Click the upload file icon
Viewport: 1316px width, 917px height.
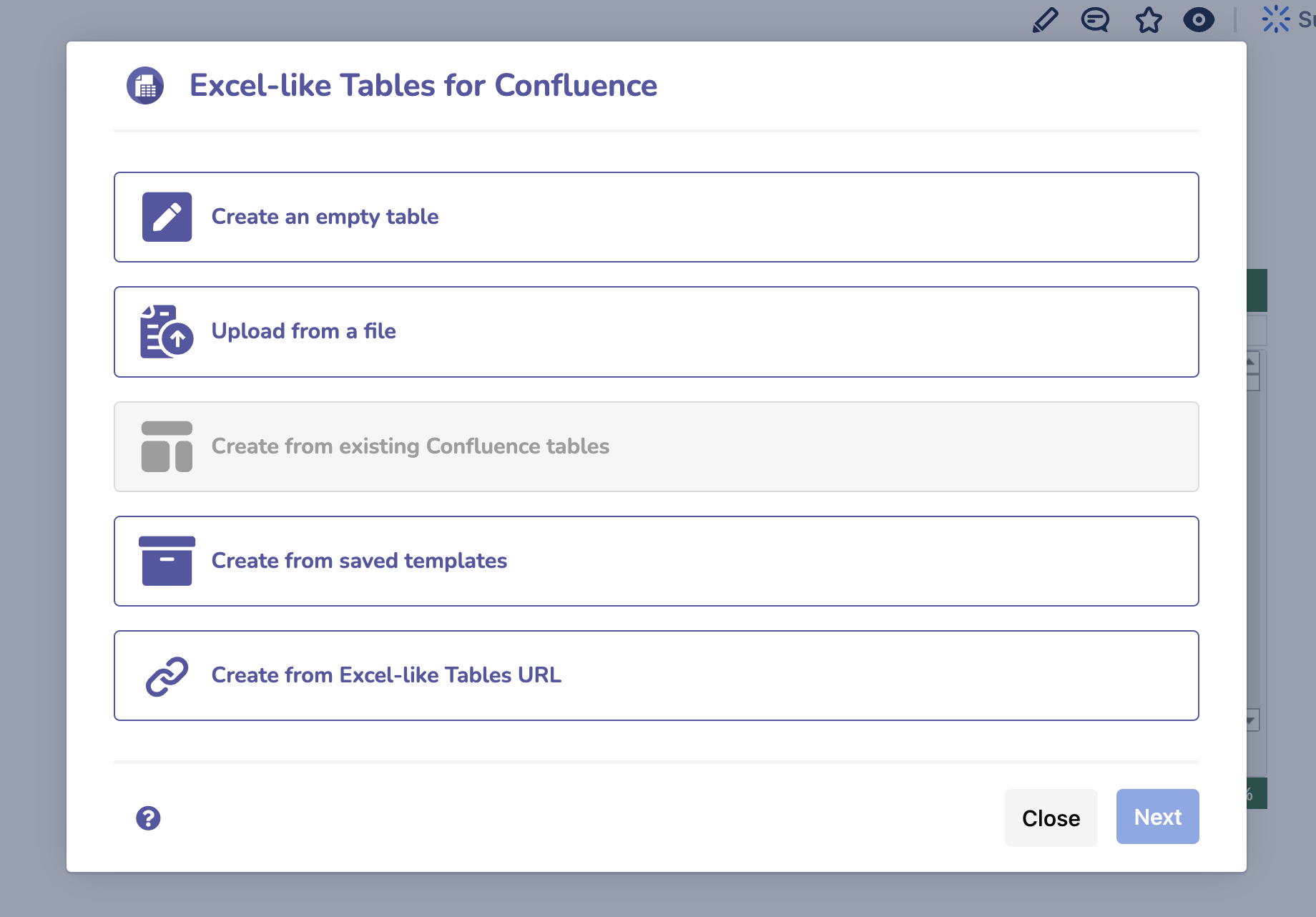coord(167,332)
